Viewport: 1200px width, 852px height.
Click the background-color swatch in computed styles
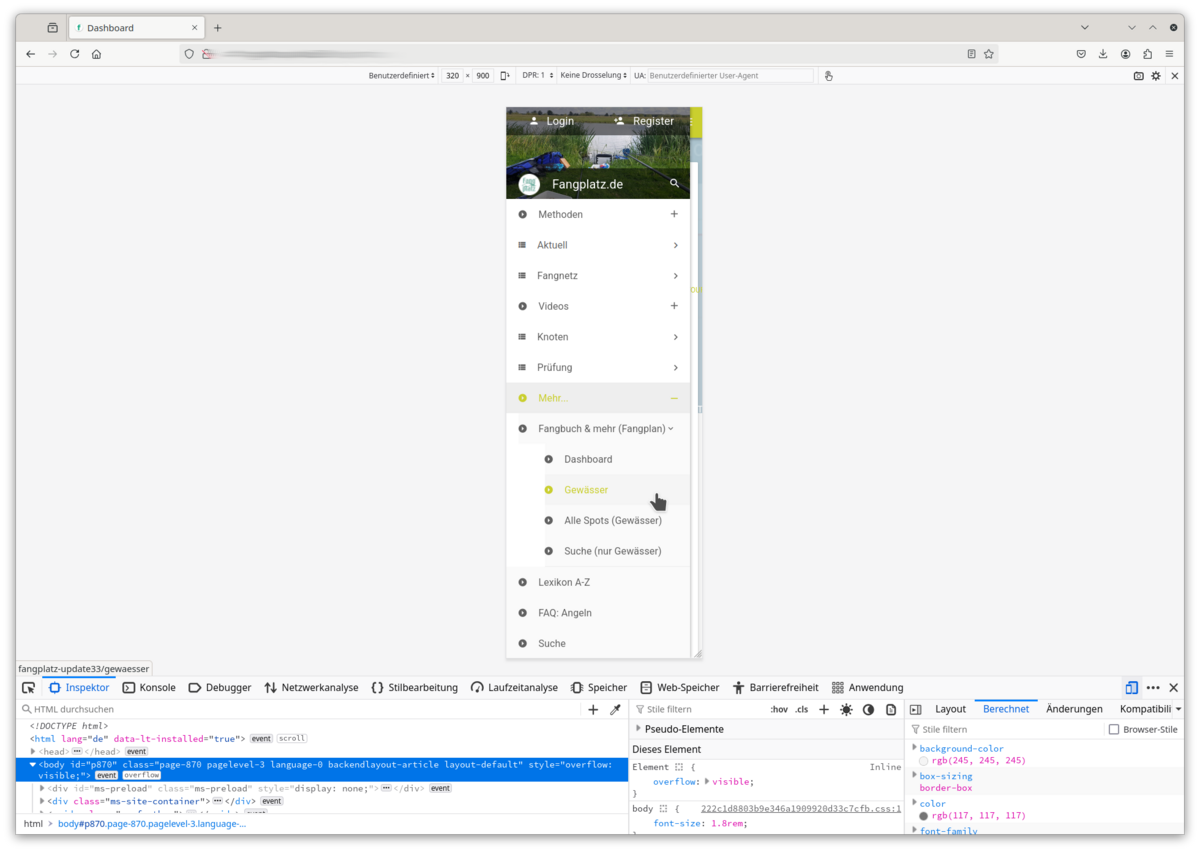[924, 761]
